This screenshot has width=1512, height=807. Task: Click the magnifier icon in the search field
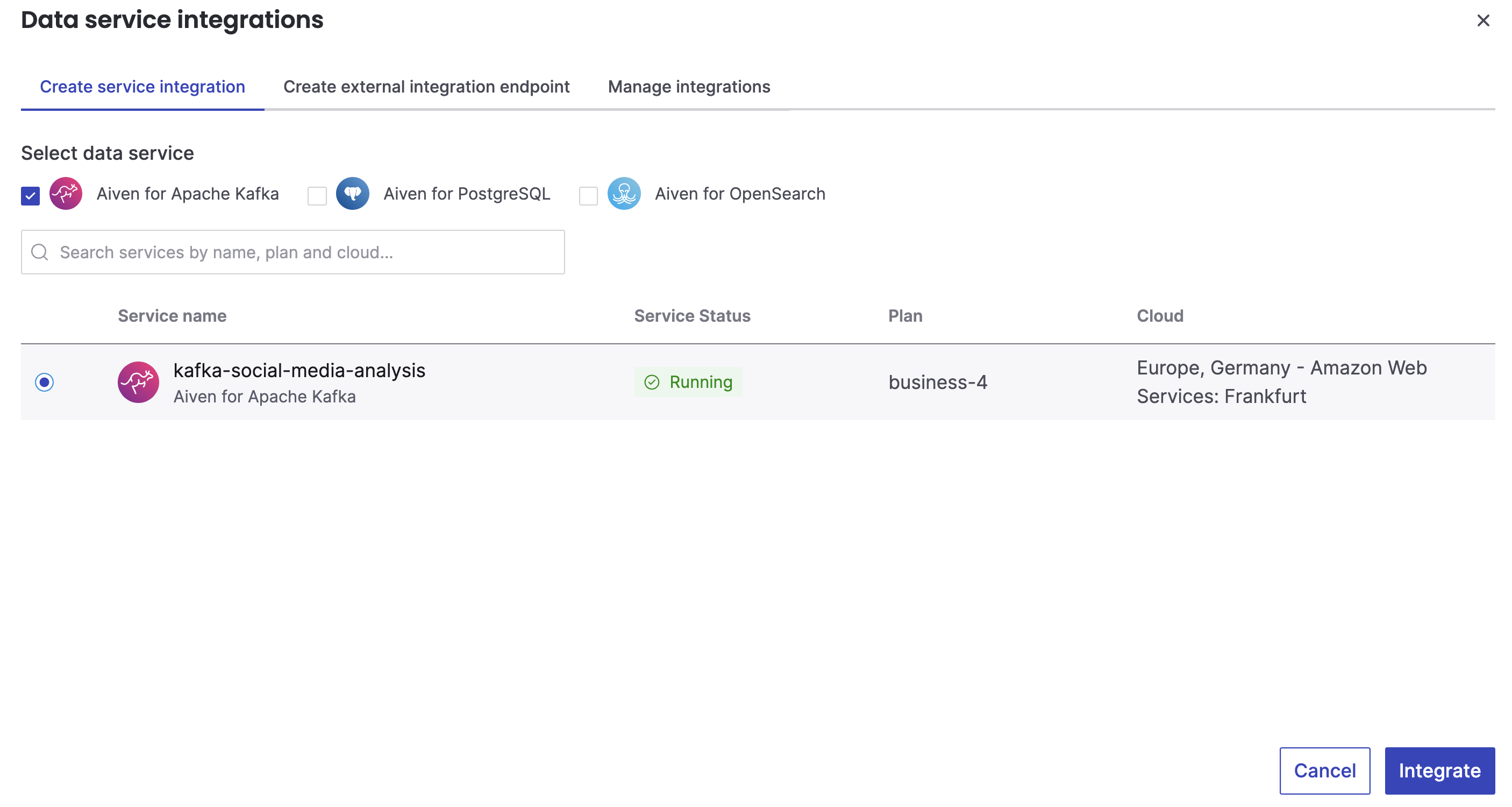coord(39,251)
